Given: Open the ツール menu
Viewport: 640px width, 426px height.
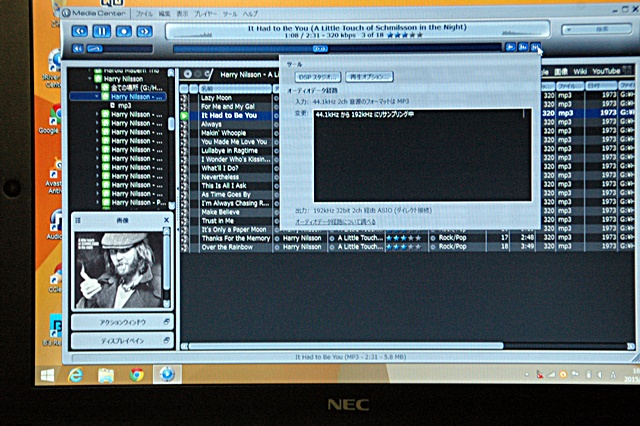Looking at the screenshot, I should [x=230, y=13].
